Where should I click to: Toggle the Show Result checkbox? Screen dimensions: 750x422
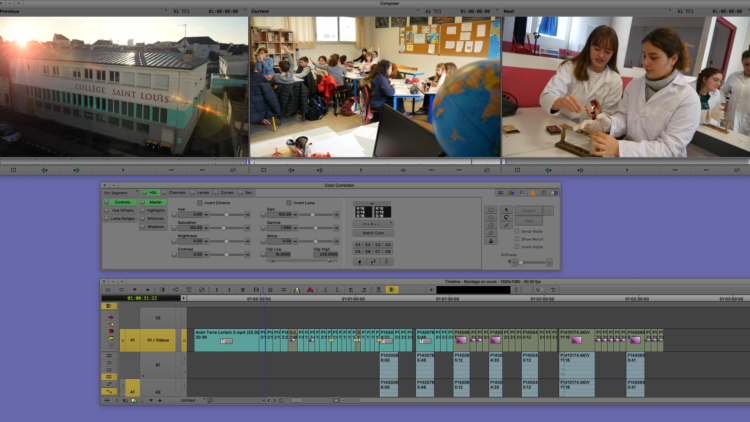point(517,239)
